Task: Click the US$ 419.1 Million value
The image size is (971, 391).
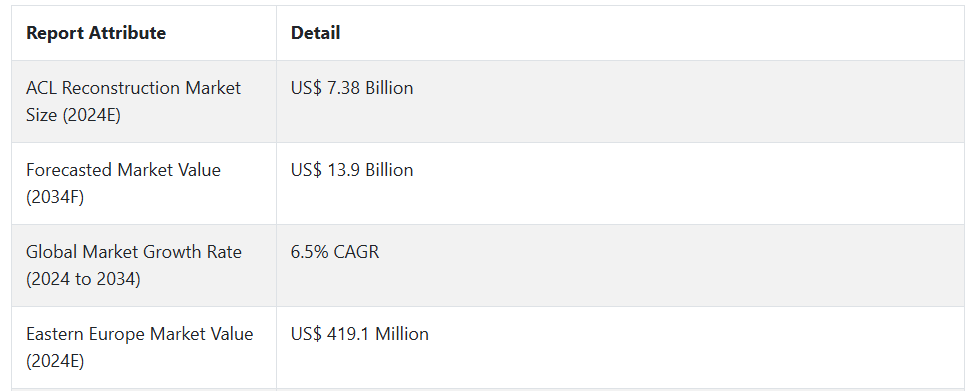Action: pos(360,333)
